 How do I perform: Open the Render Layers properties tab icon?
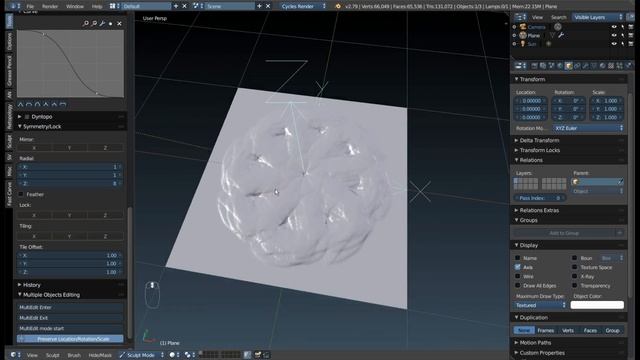[x=542, y=66]
